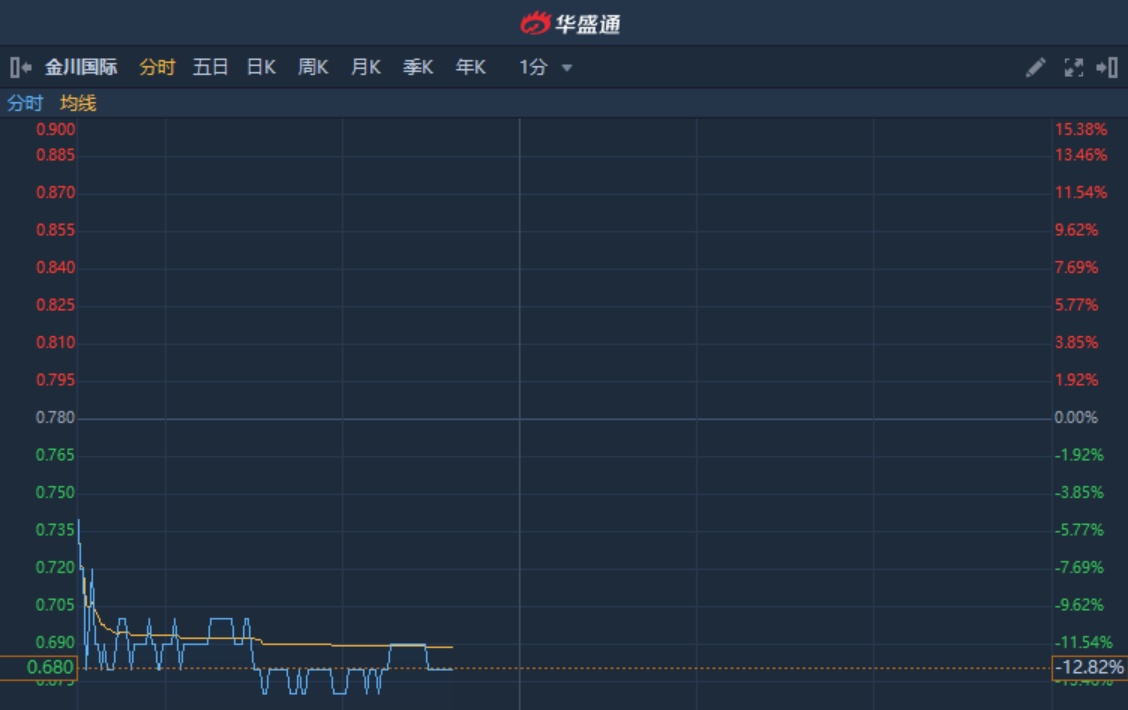The width and height of the screenshot is (1128, 710).
Task: Click the 0.900 top price label
Action: (x=55, y=129)
